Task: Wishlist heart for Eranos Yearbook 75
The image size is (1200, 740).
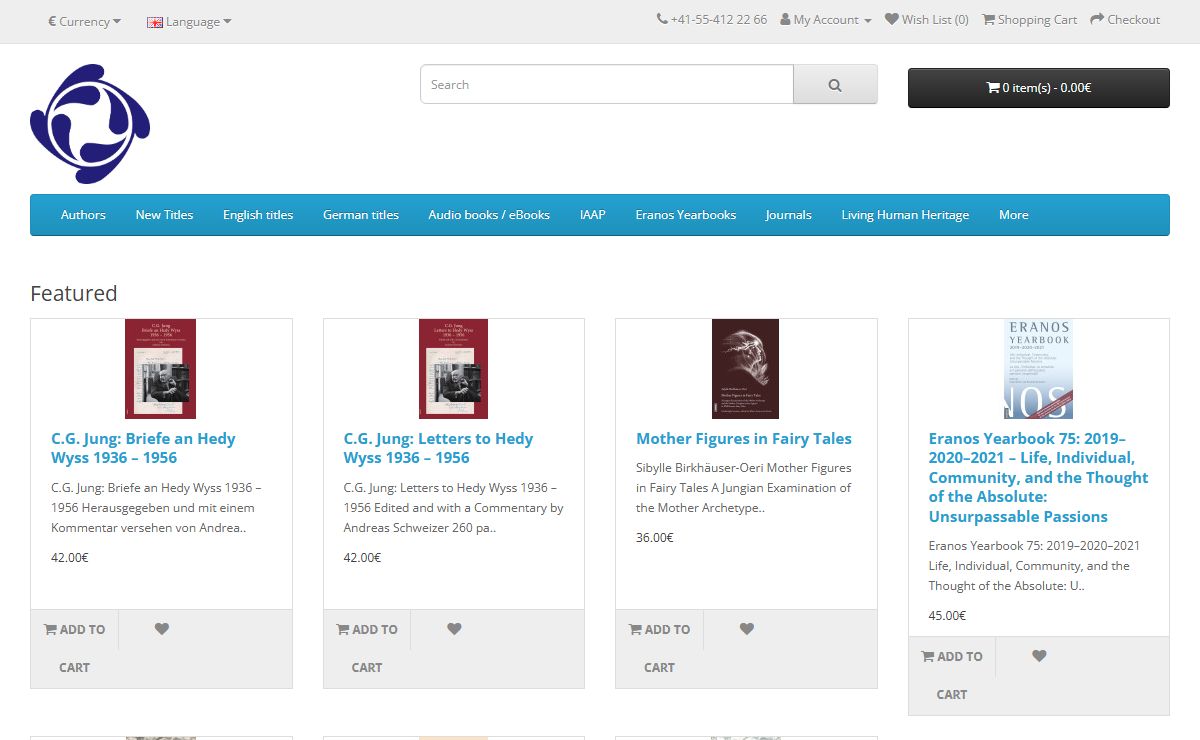Action: click(x=1039, y=656)
